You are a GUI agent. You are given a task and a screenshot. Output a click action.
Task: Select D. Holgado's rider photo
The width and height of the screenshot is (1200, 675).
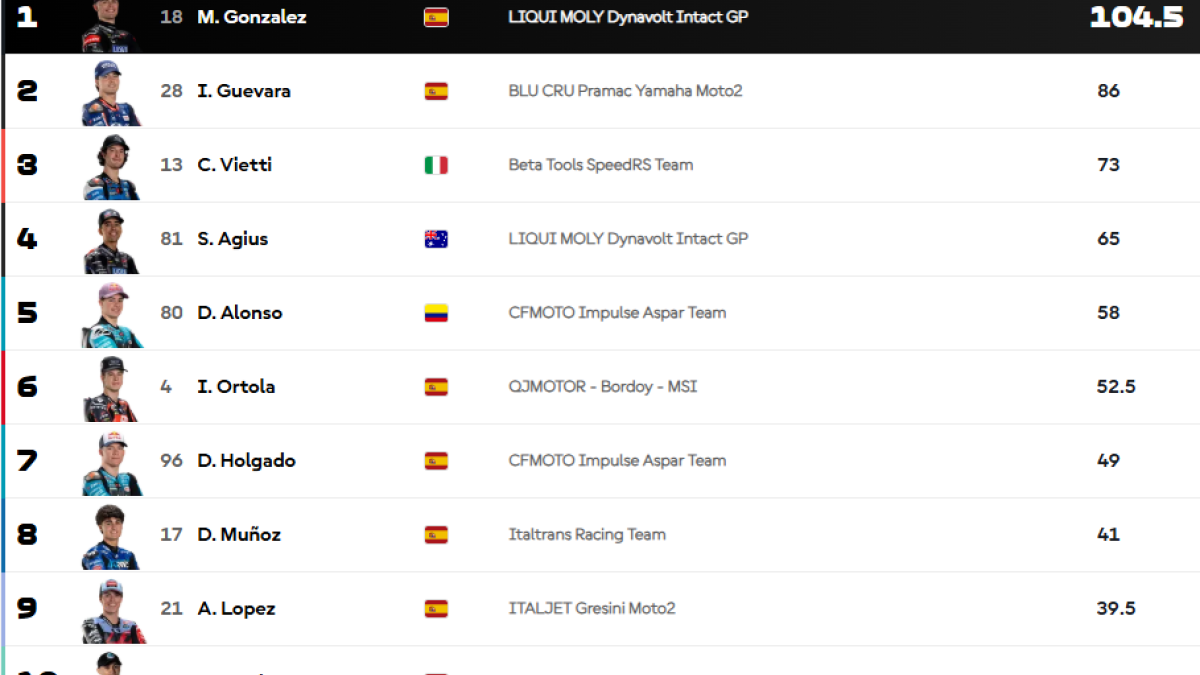112,463
